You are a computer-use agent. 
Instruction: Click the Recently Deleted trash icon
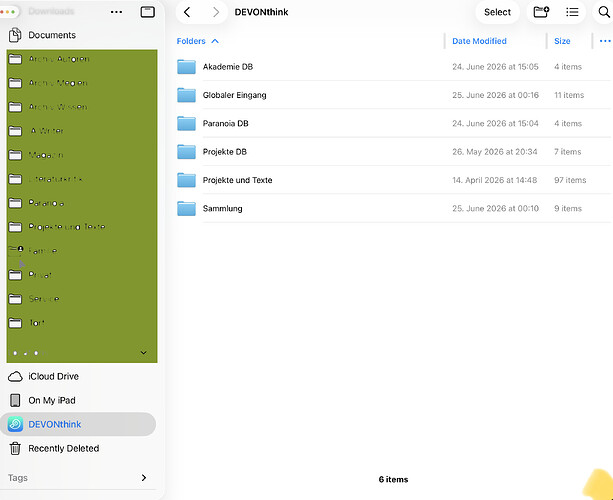click(15, 448)
